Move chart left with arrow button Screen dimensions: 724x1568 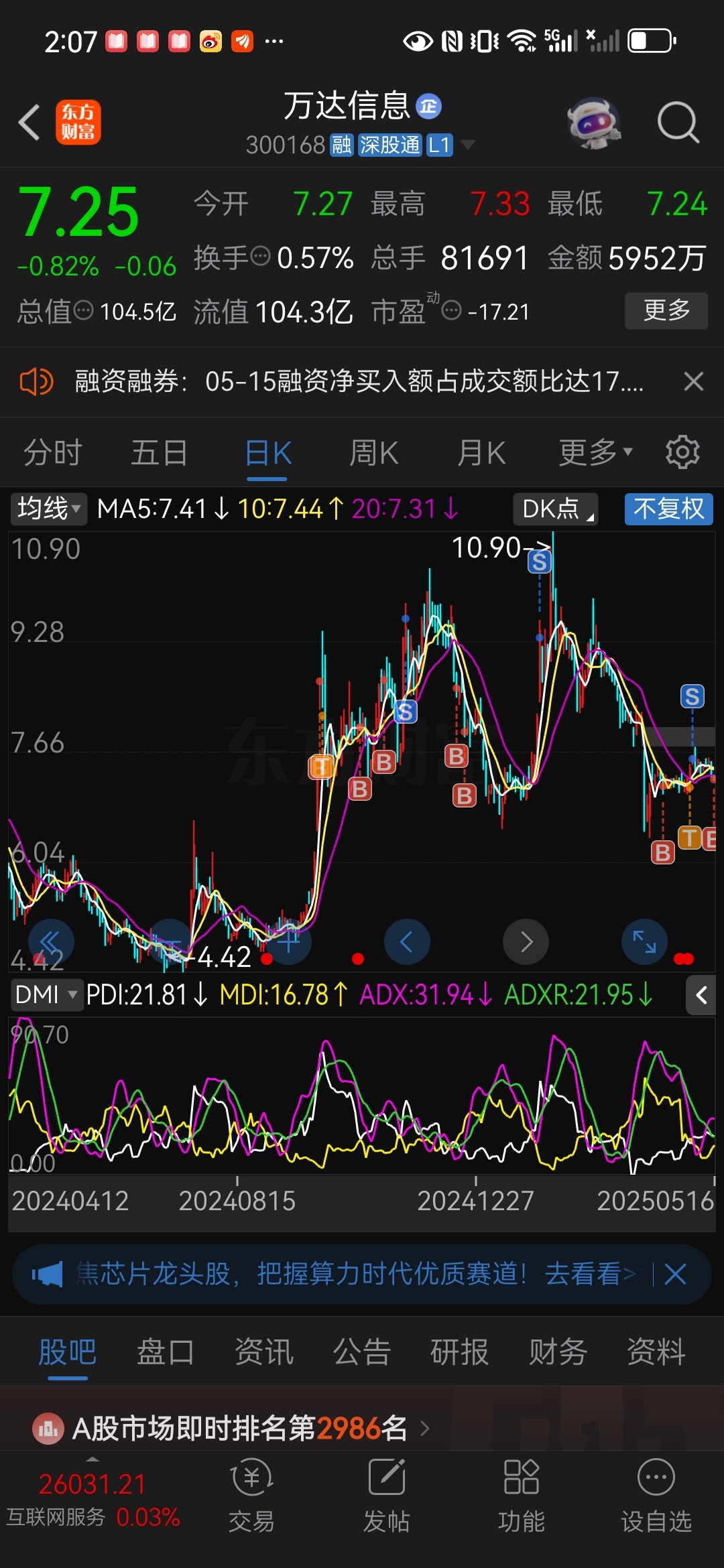pyautogui.click(x=407, y=941)
